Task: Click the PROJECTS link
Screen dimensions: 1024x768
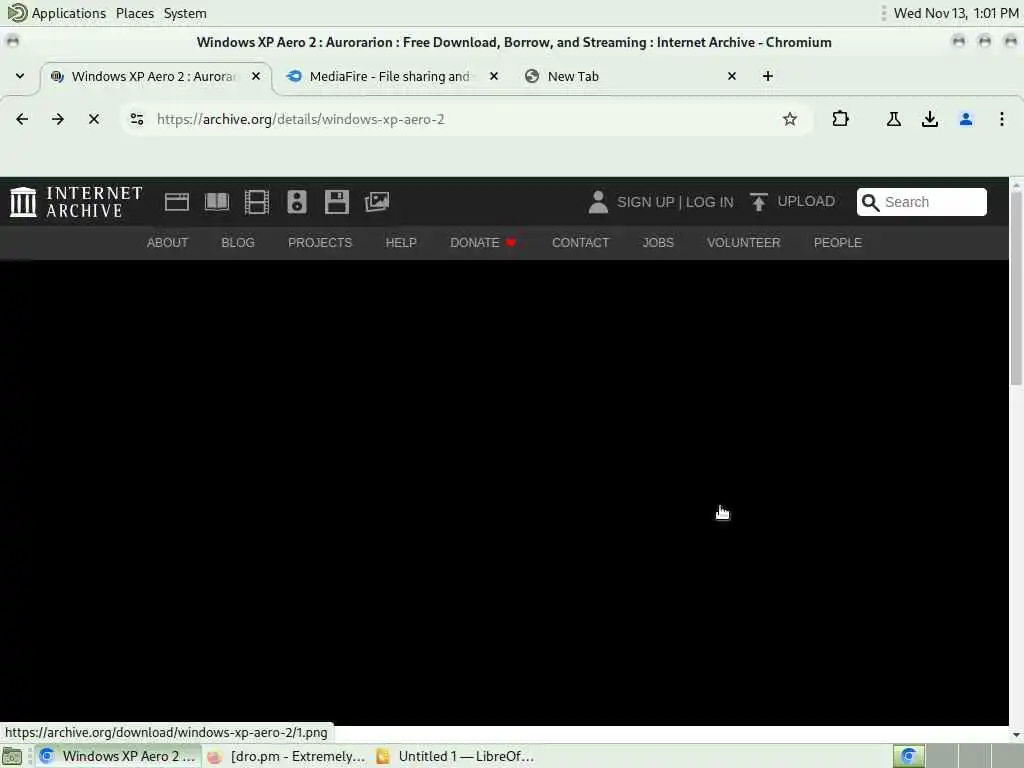Action: (x=320, y=242)
